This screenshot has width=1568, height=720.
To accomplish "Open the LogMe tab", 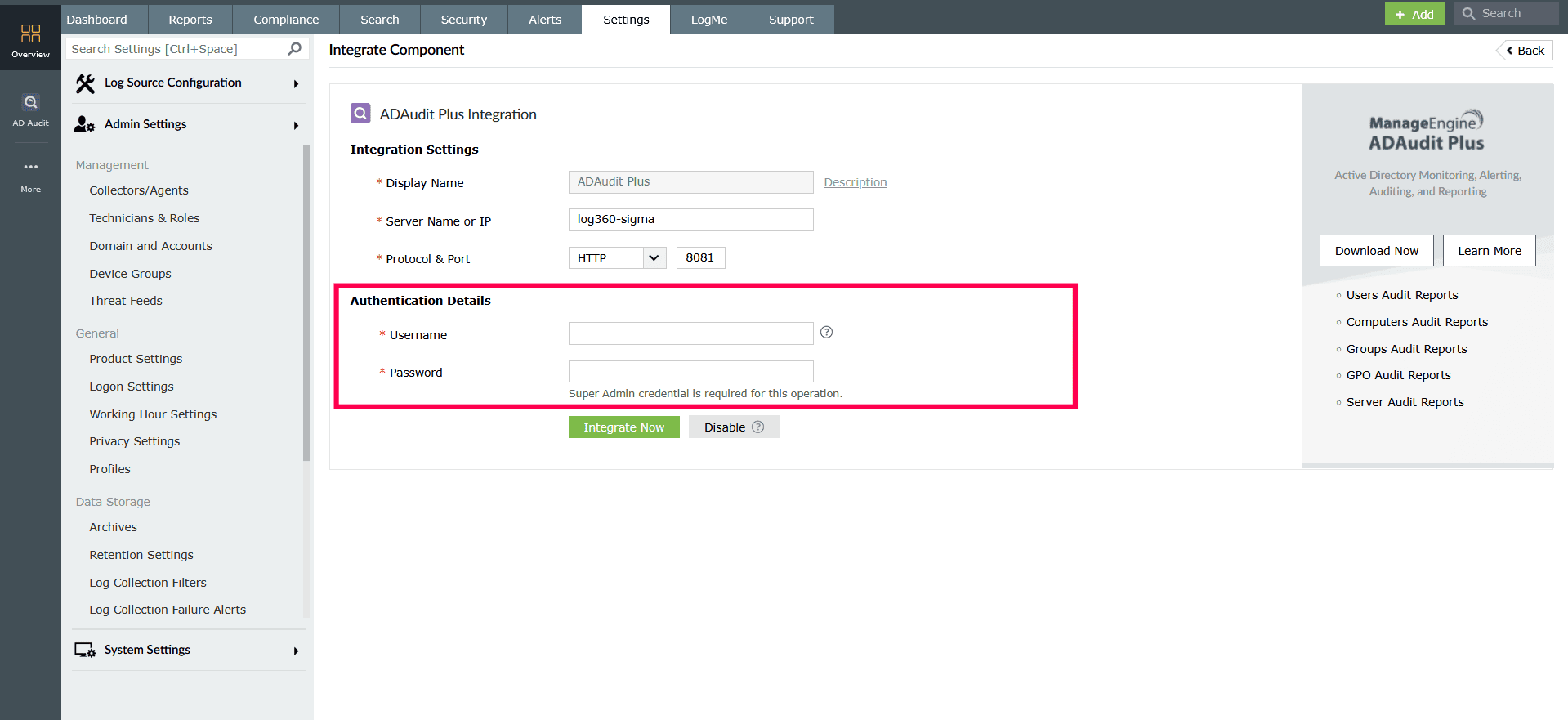I will [x=709, y=20].
